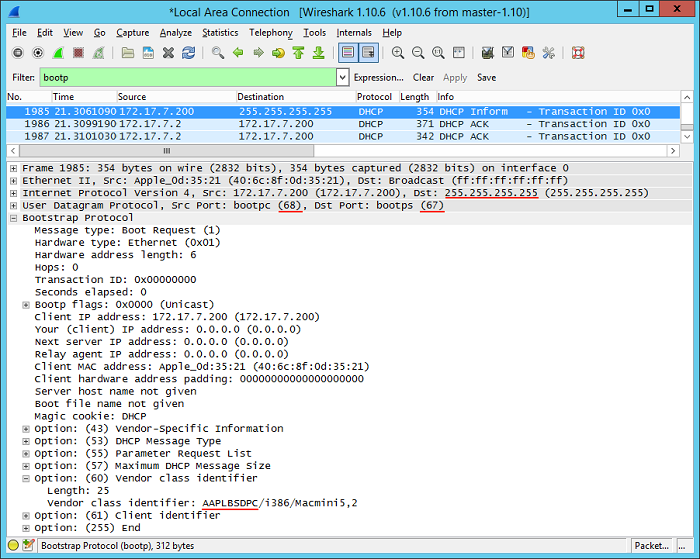Start a new live capture
Image resolution: width=700 pixels, height=559 pixels.
pos(58,53)
